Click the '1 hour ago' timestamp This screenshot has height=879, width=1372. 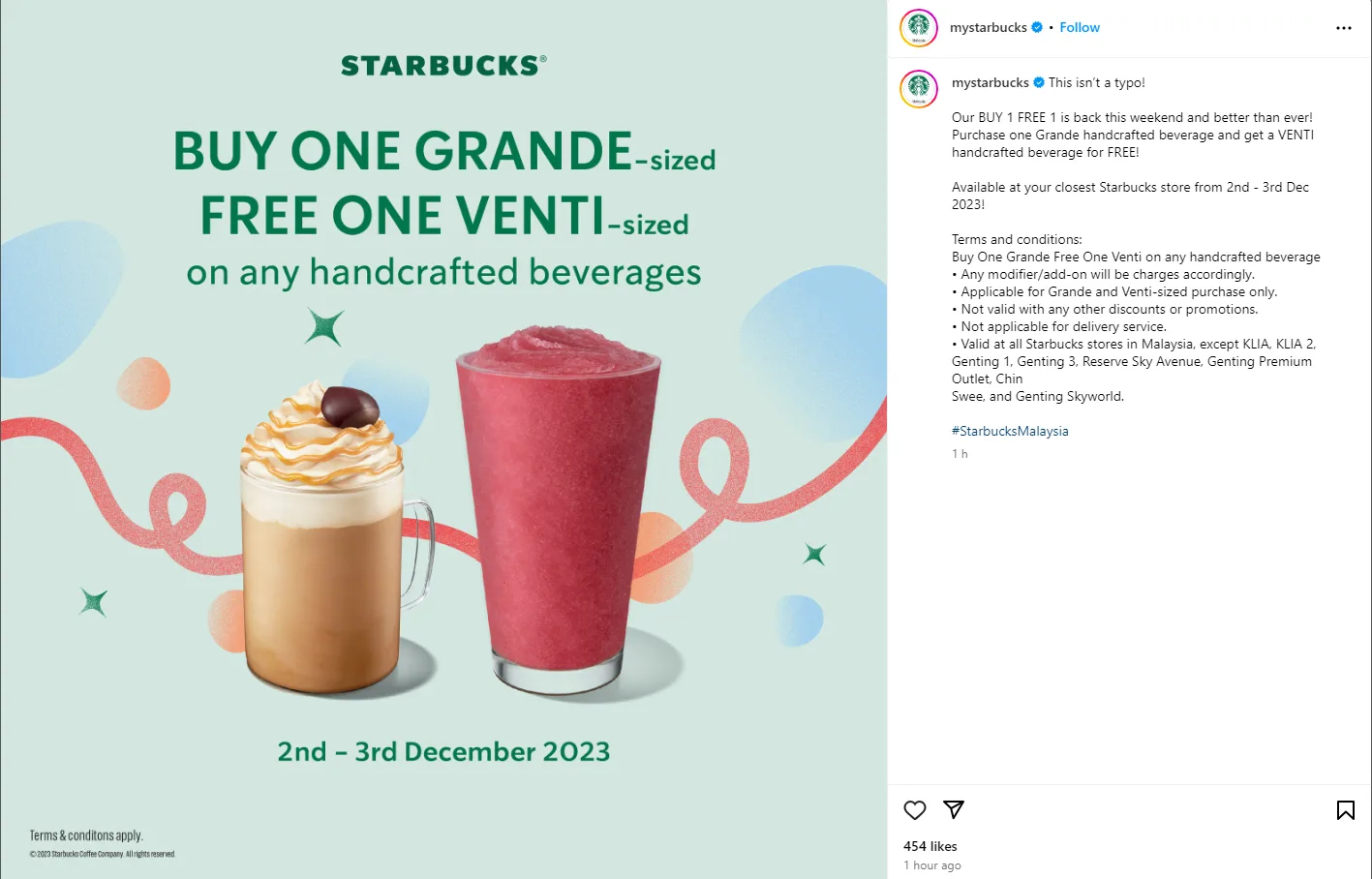pyautogui.click(x=931, y=865)
